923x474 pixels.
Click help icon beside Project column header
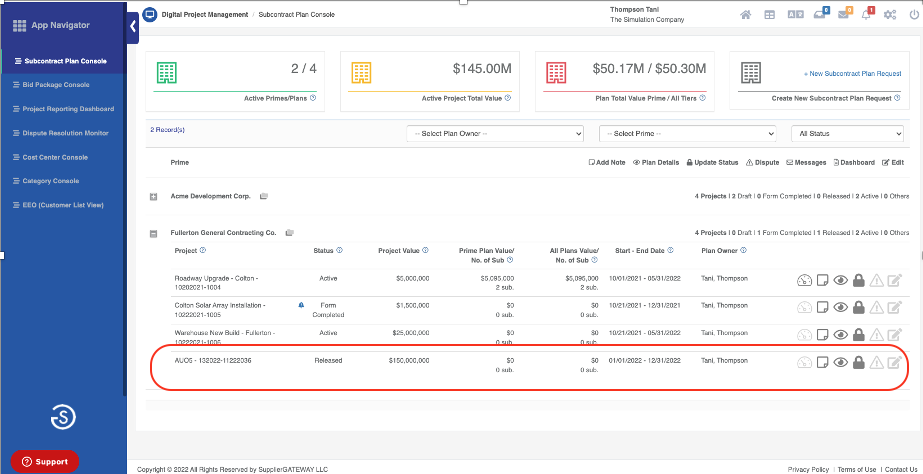tap(203, 250)
